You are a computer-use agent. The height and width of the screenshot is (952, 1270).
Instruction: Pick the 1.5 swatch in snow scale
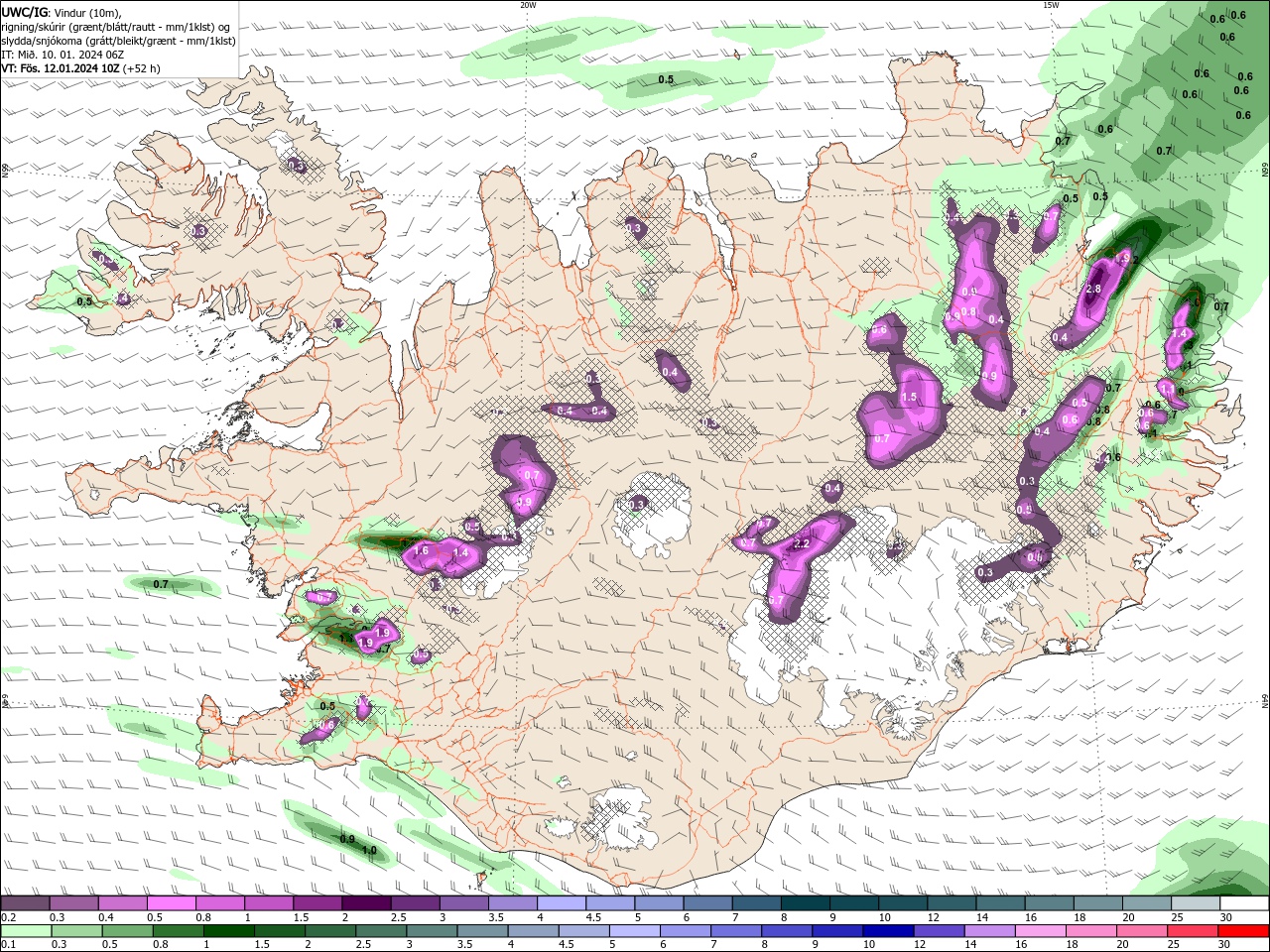[x=317, y=903]
